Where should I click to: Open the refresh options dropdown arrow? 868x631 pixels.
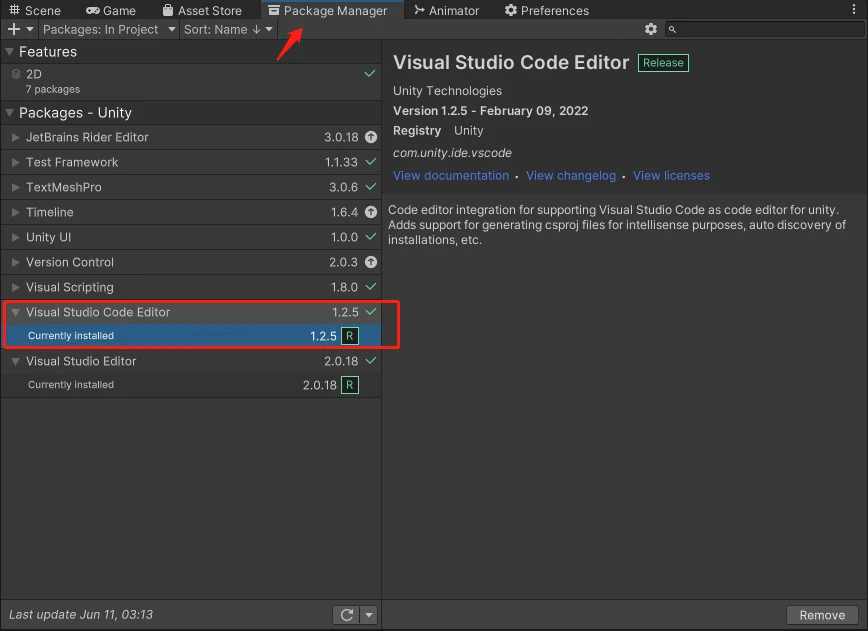369,615
